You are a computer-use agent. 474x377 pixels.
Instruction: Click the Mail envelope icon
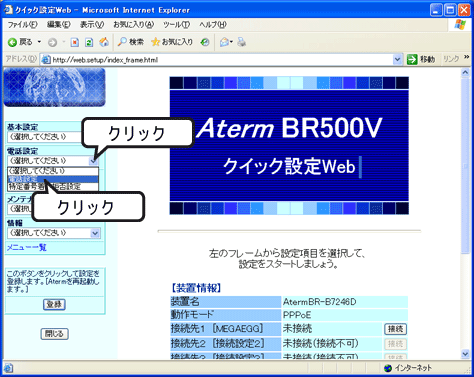(224, 42)
